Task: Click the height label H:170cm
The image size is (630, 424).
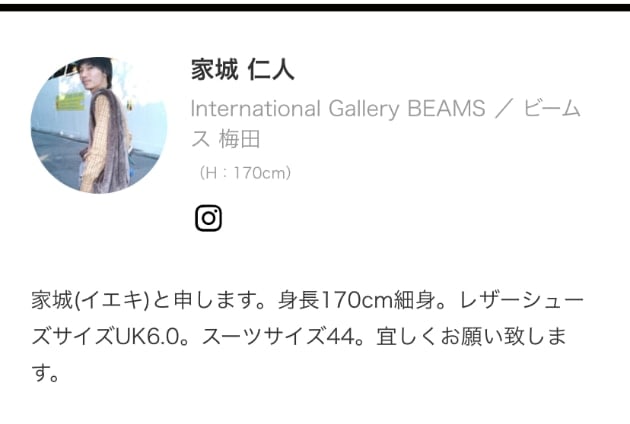Action: click(x=245, y=173)
